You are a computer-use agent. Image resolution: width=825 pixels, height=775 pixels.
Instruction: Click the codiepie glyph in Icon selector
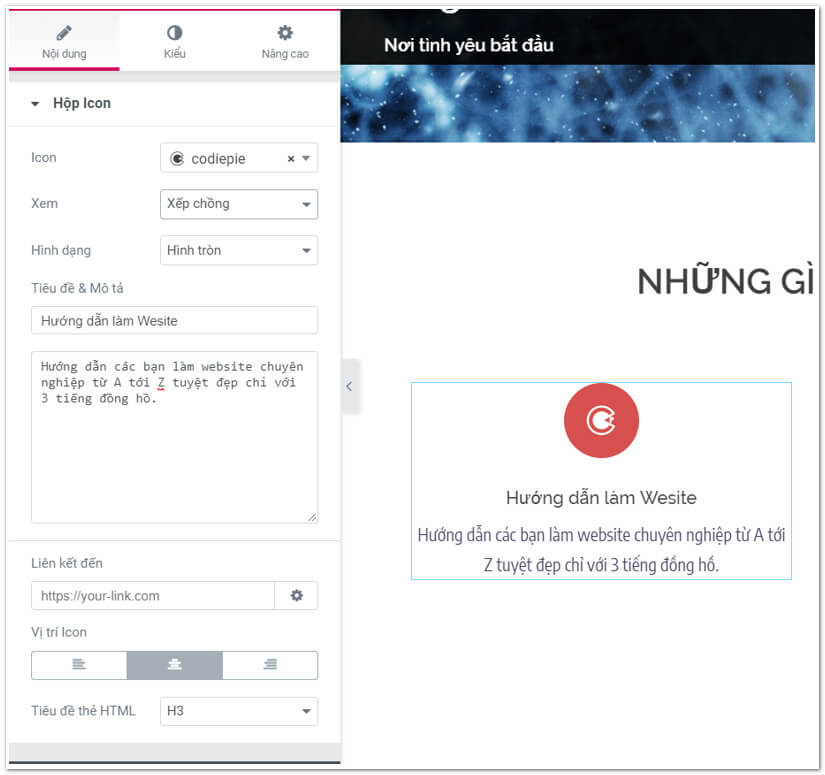pos(178,159)
